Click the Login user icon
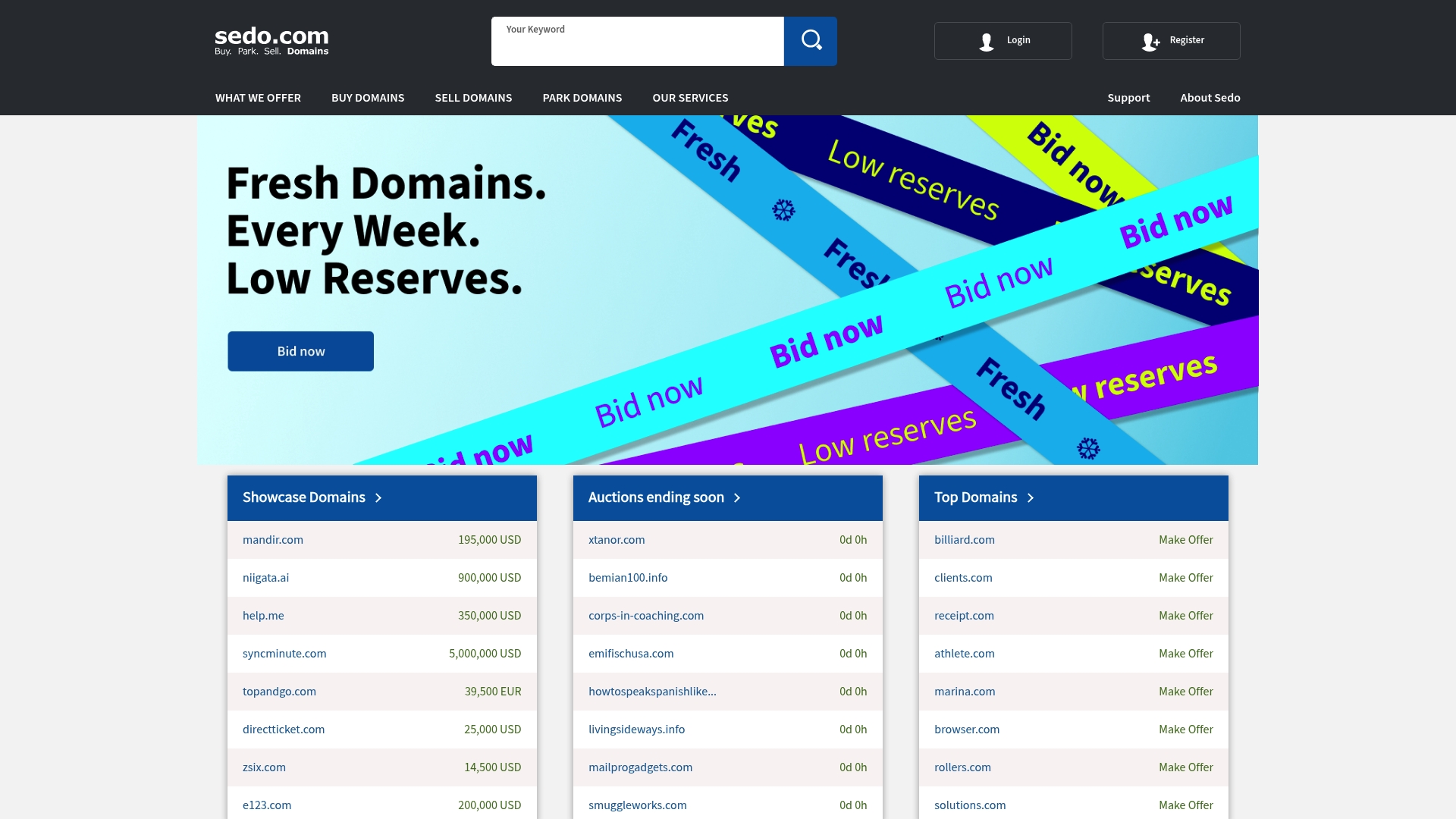This screenshot has width=1456, height=819. 985,41
